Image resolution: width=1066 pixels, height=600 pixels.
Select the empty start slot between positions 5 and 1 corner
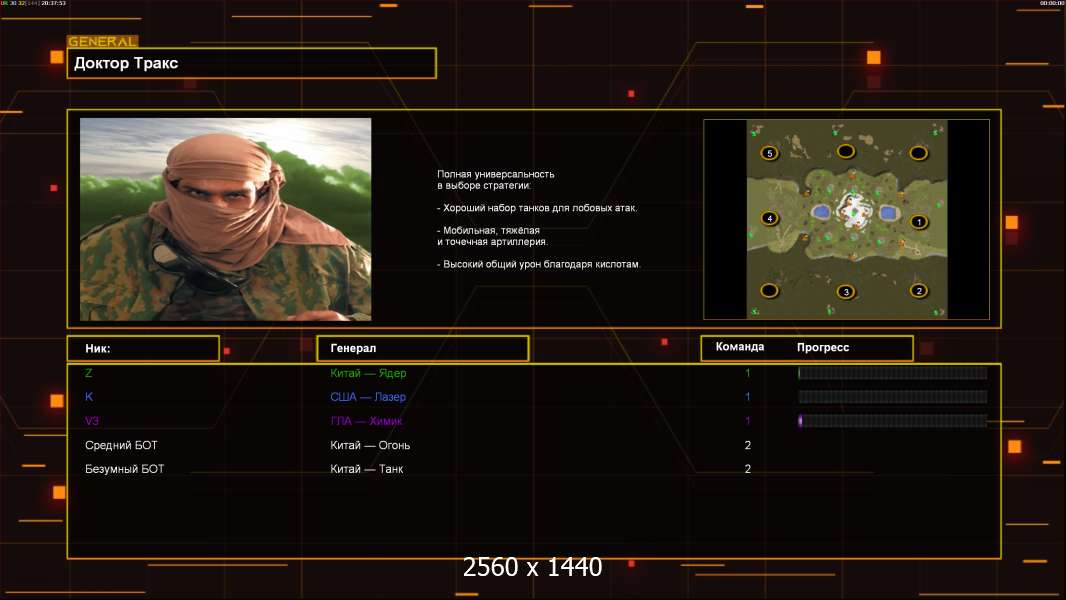pos(918,153)
